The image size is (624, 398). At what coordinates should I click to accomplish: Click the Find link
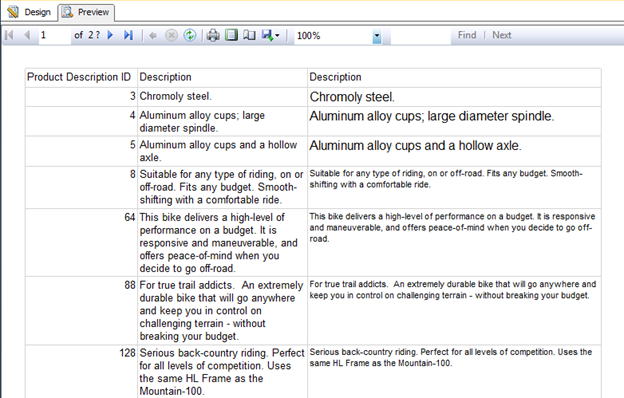(x=467, y=35)
